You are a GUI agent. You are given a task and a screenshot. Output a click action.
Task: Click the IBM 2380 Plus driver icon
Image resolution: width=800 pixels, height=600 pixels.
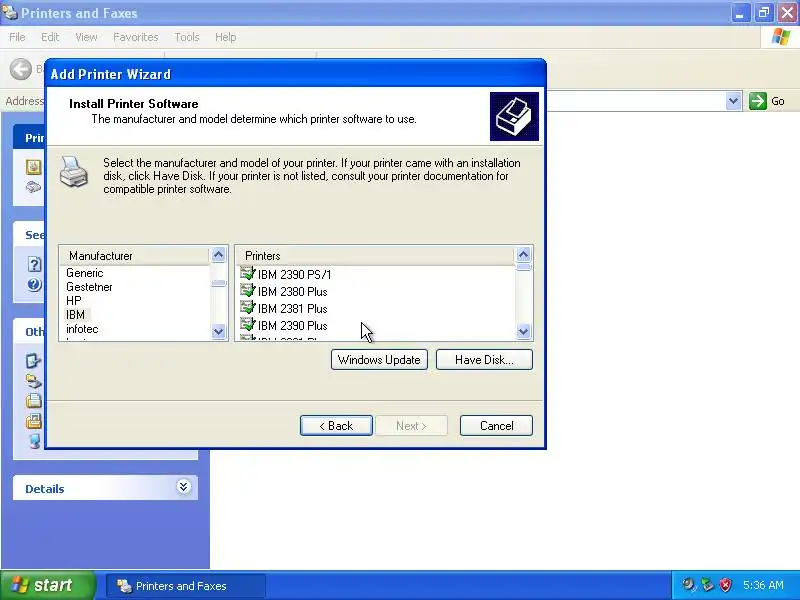pos(247,291)
